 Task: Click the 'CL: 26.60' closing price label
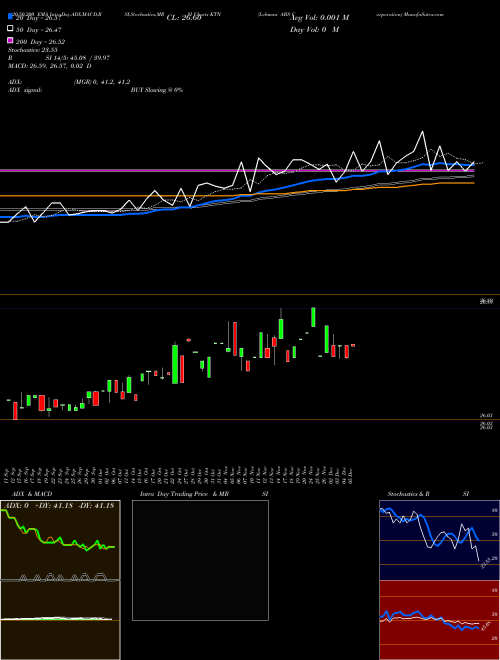coord(184,18)
